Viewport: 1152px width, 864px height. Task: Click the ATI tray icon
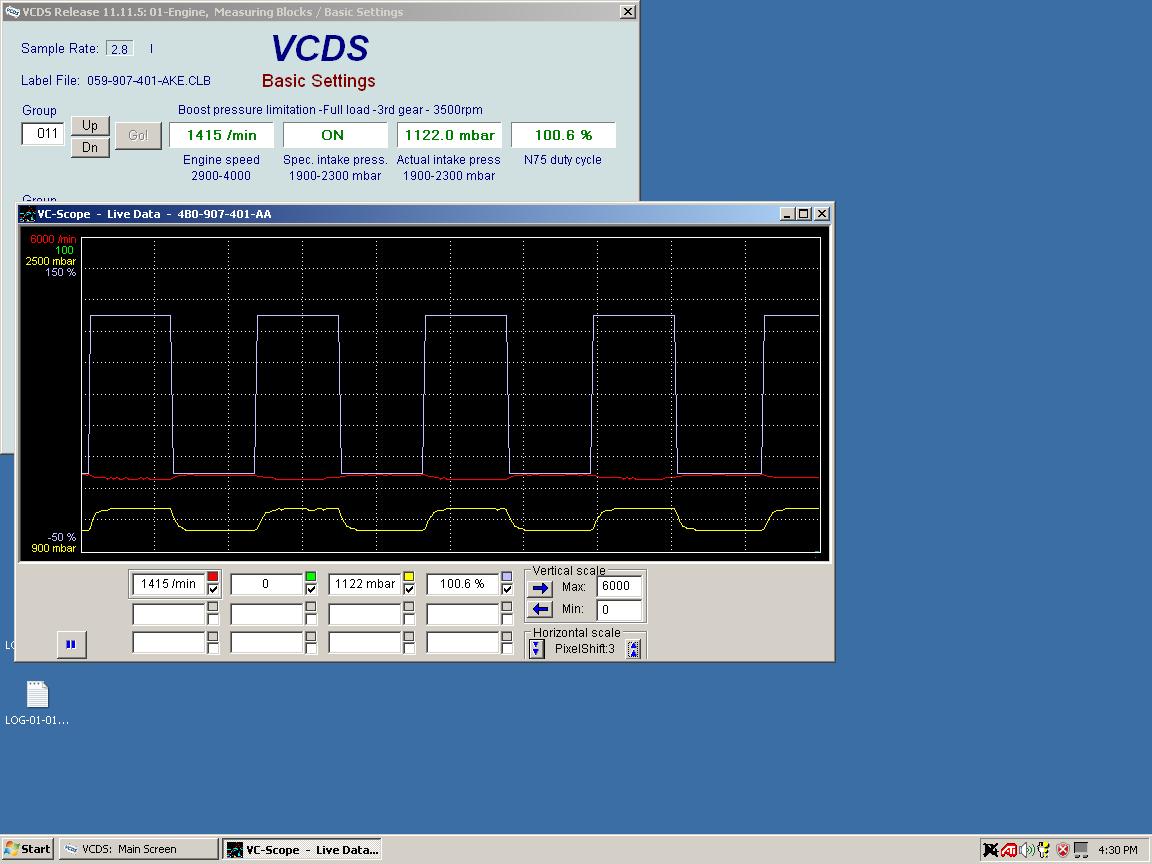[x=1009, y=850]
